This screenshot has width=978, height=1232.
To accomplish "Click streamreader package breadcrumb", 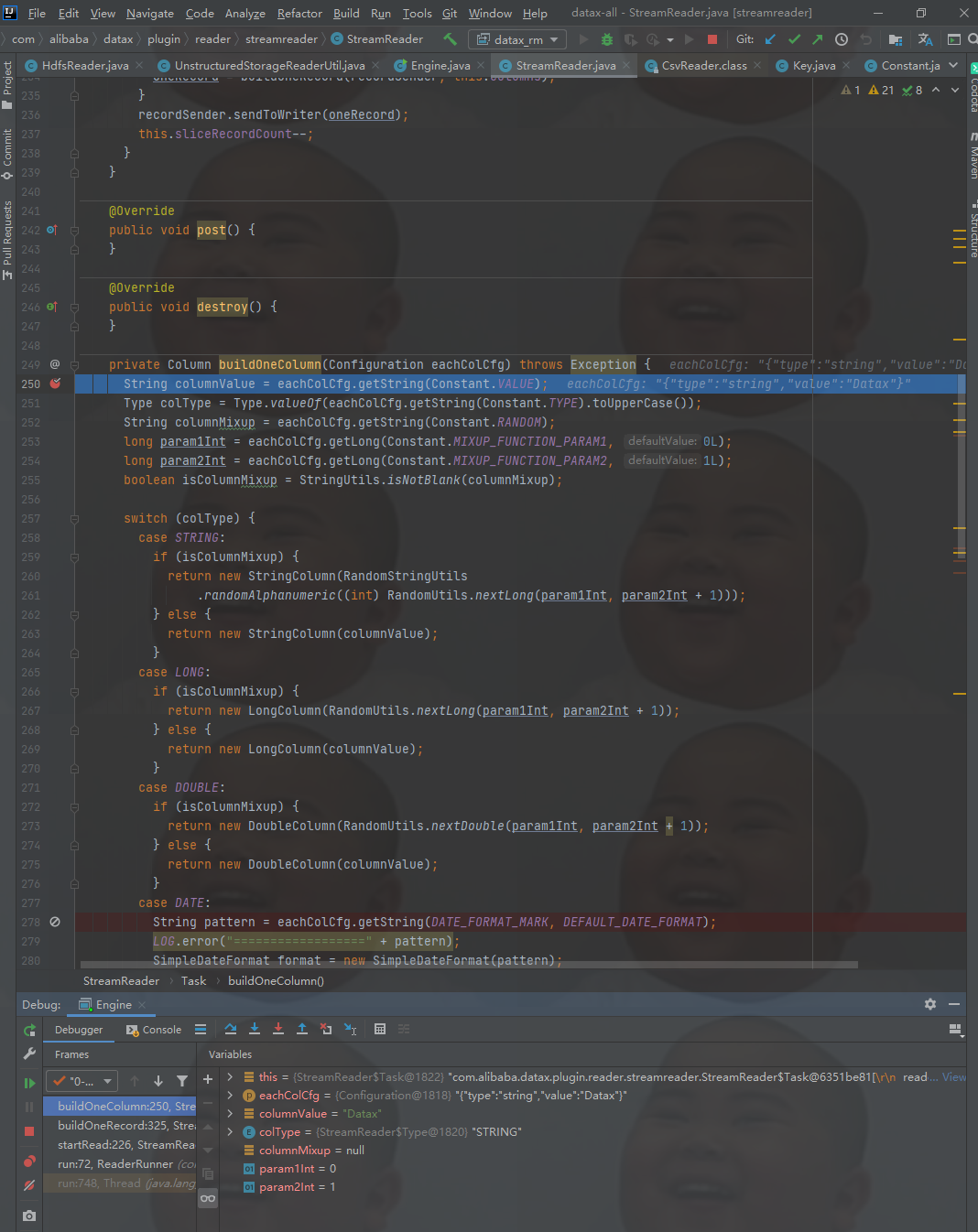I will (x=281, y=39).
